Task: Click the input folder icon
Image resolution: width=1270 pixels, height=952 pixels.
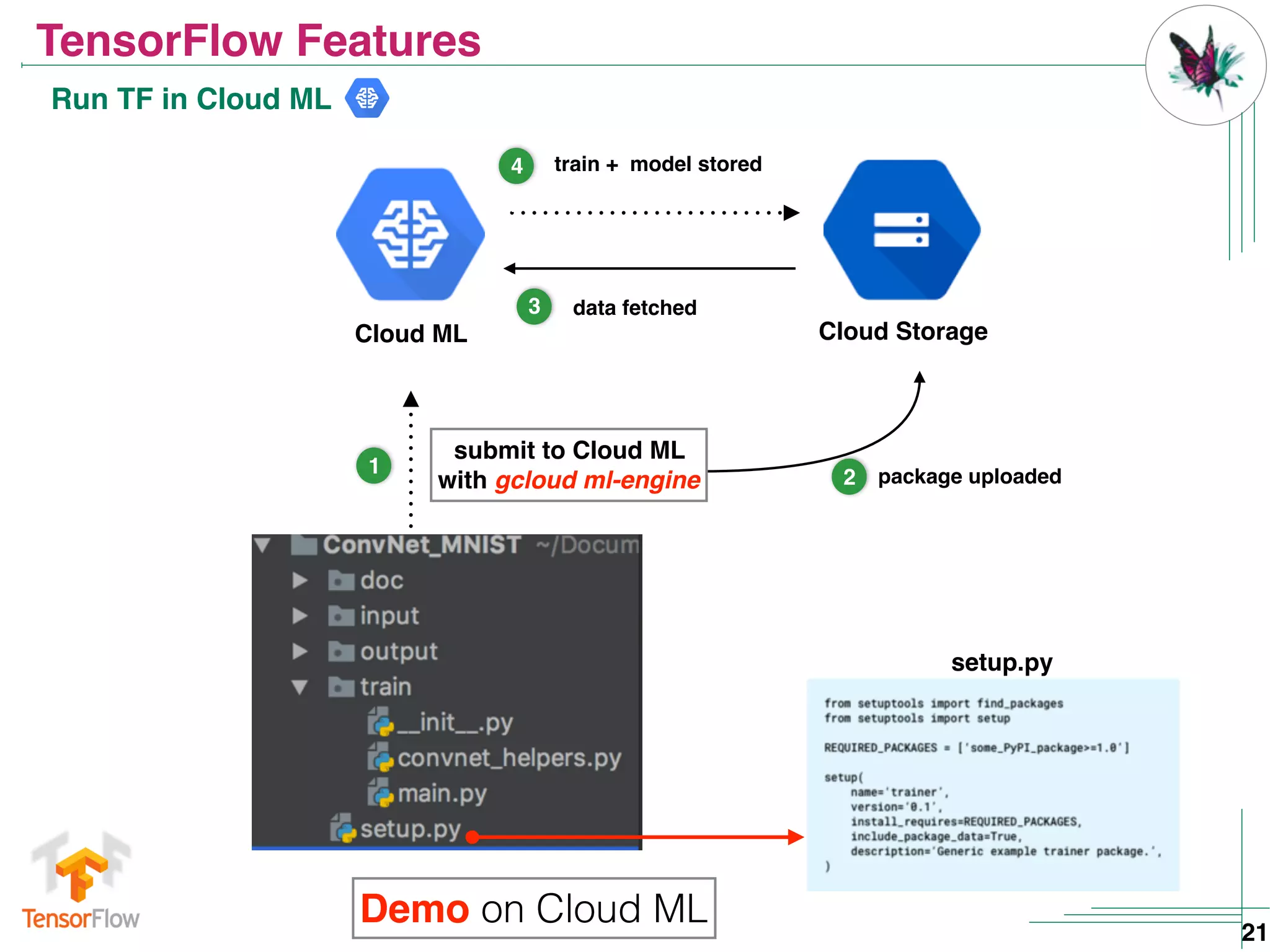Action: (x=341, y=615)
